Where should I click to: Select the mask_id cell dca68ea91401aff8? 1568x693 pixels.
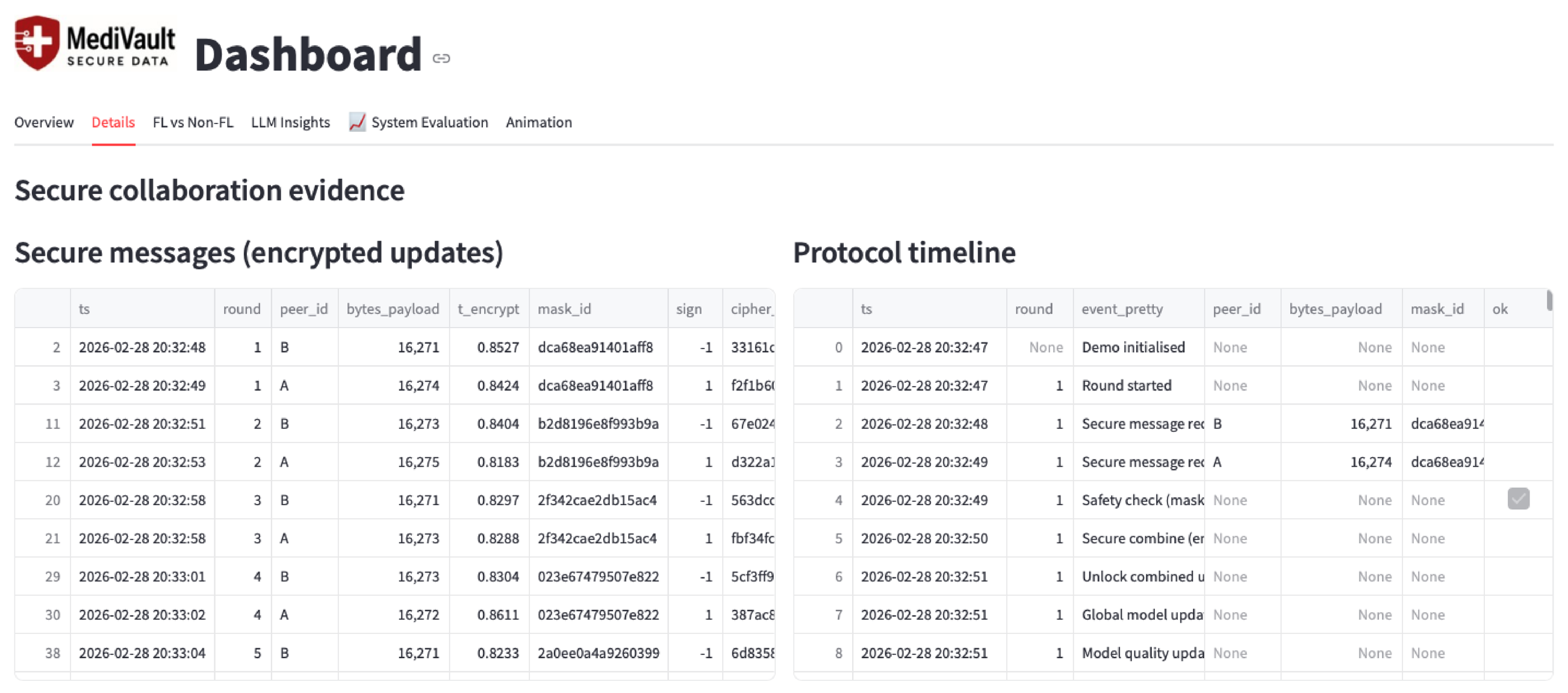(x=595, y=347)
